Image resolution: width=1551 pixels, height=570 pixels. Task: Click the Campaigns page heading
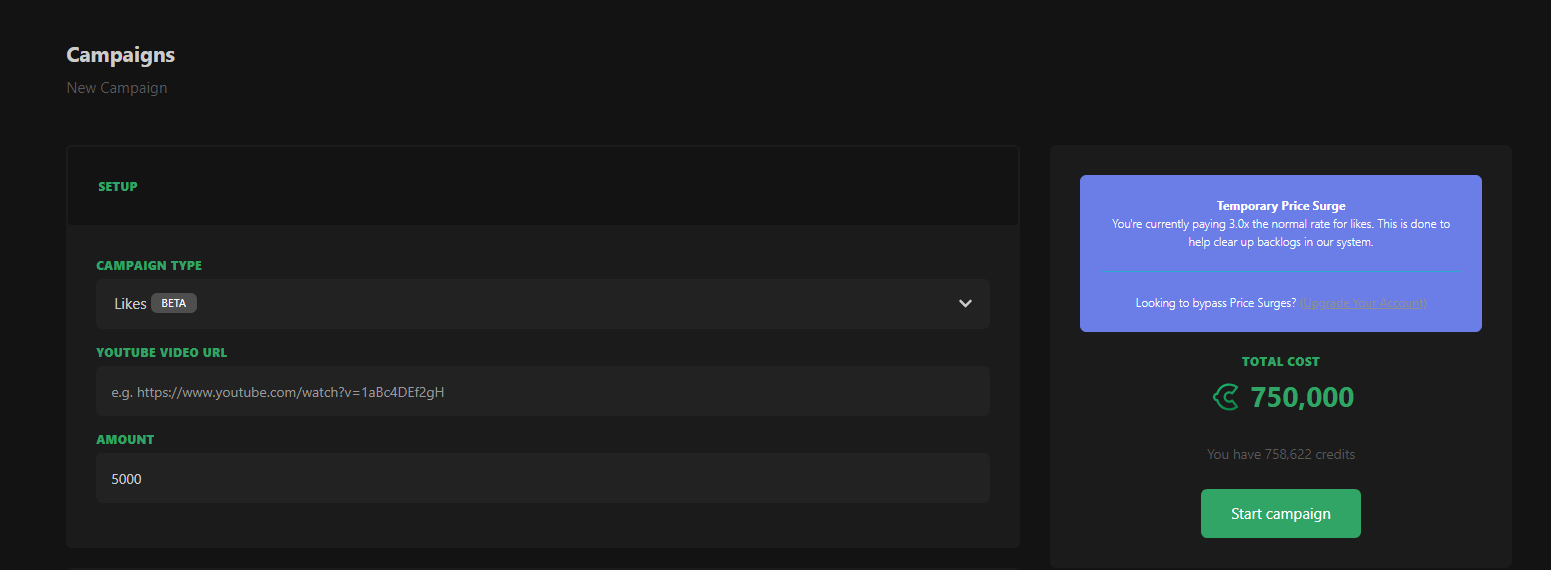point(120,55)
